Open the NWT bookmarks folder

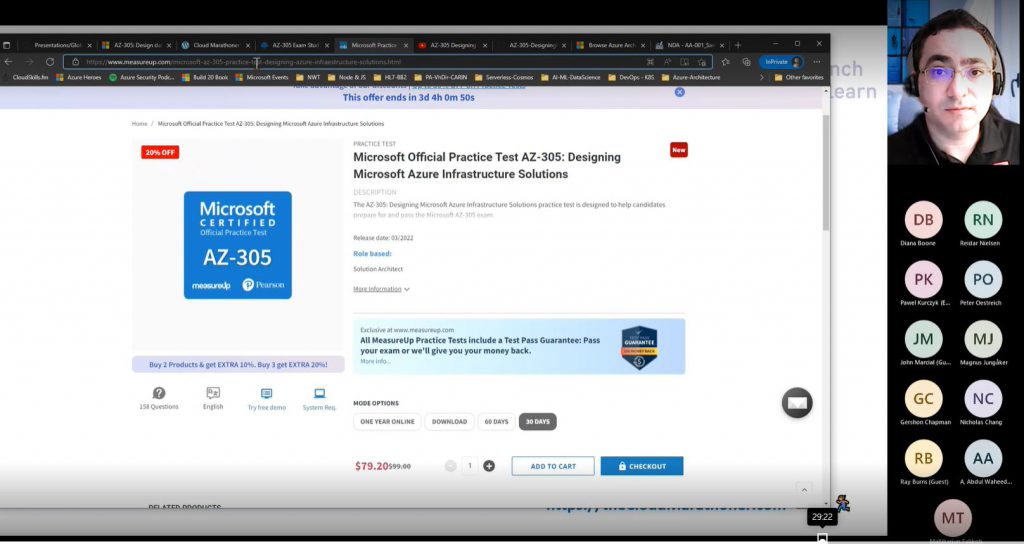point(308,77)
